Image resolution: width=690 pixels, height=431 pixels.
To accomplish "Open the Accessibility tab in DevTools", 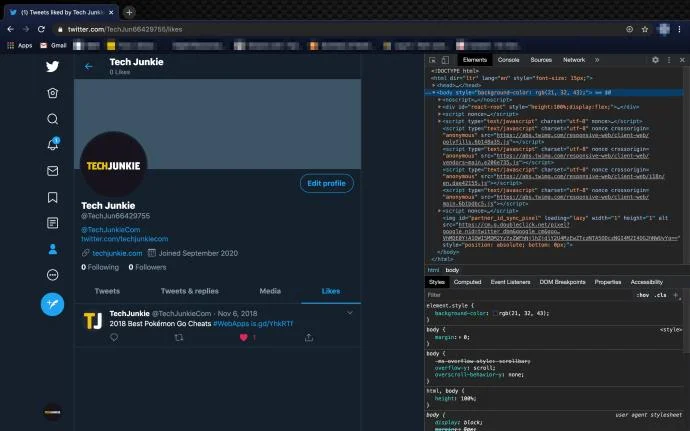I will click(x=646, y=282).
